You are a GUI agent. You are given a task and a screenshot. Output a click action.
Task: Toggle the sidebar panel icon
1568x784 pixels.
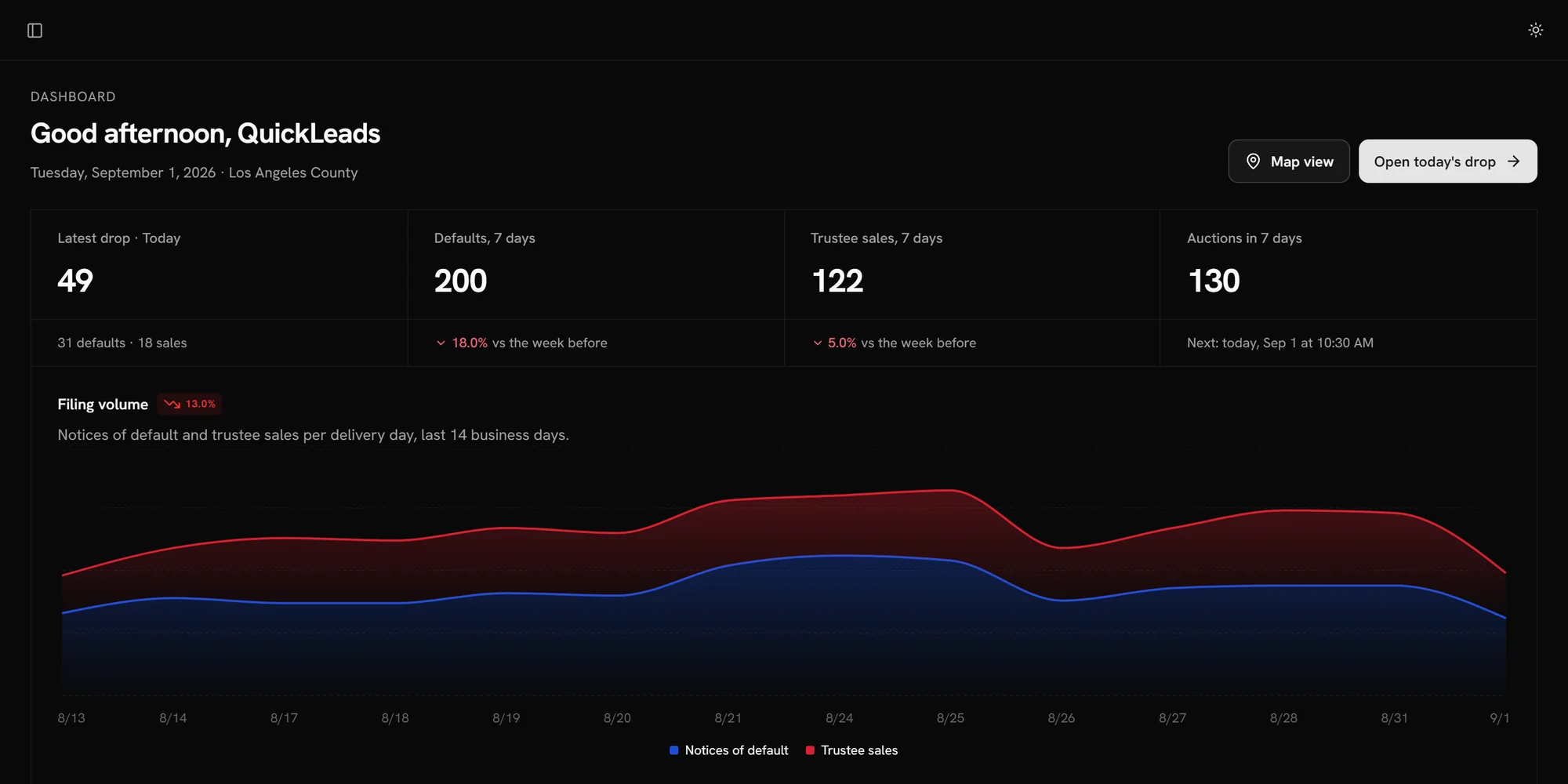pos(34,31)
